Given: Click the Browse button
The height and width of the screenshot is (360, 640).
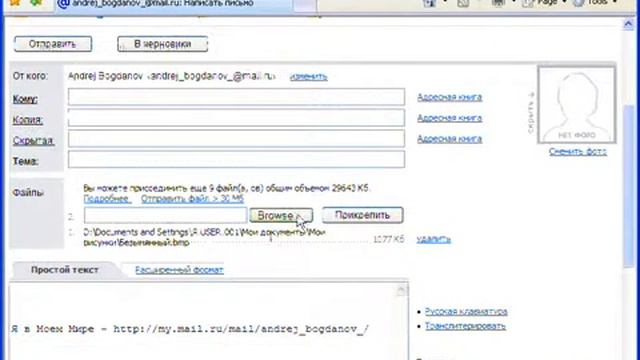Looking at the screenshot, I should [281, 215].
